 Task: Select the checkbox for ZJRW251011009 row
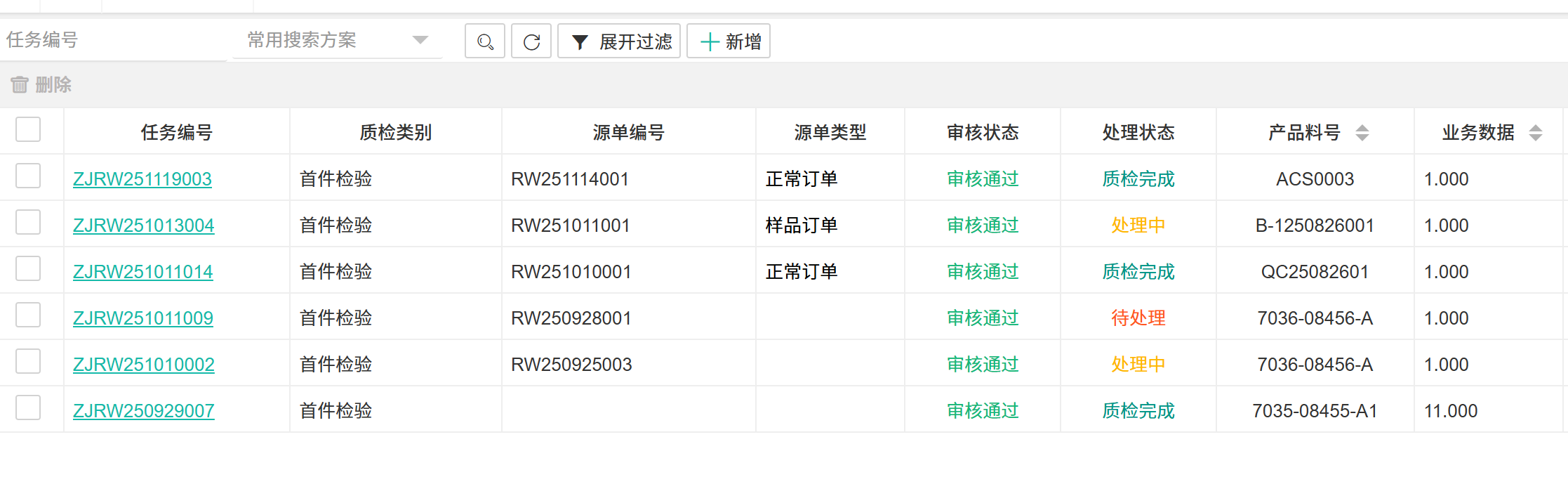(x=28, y=315)
